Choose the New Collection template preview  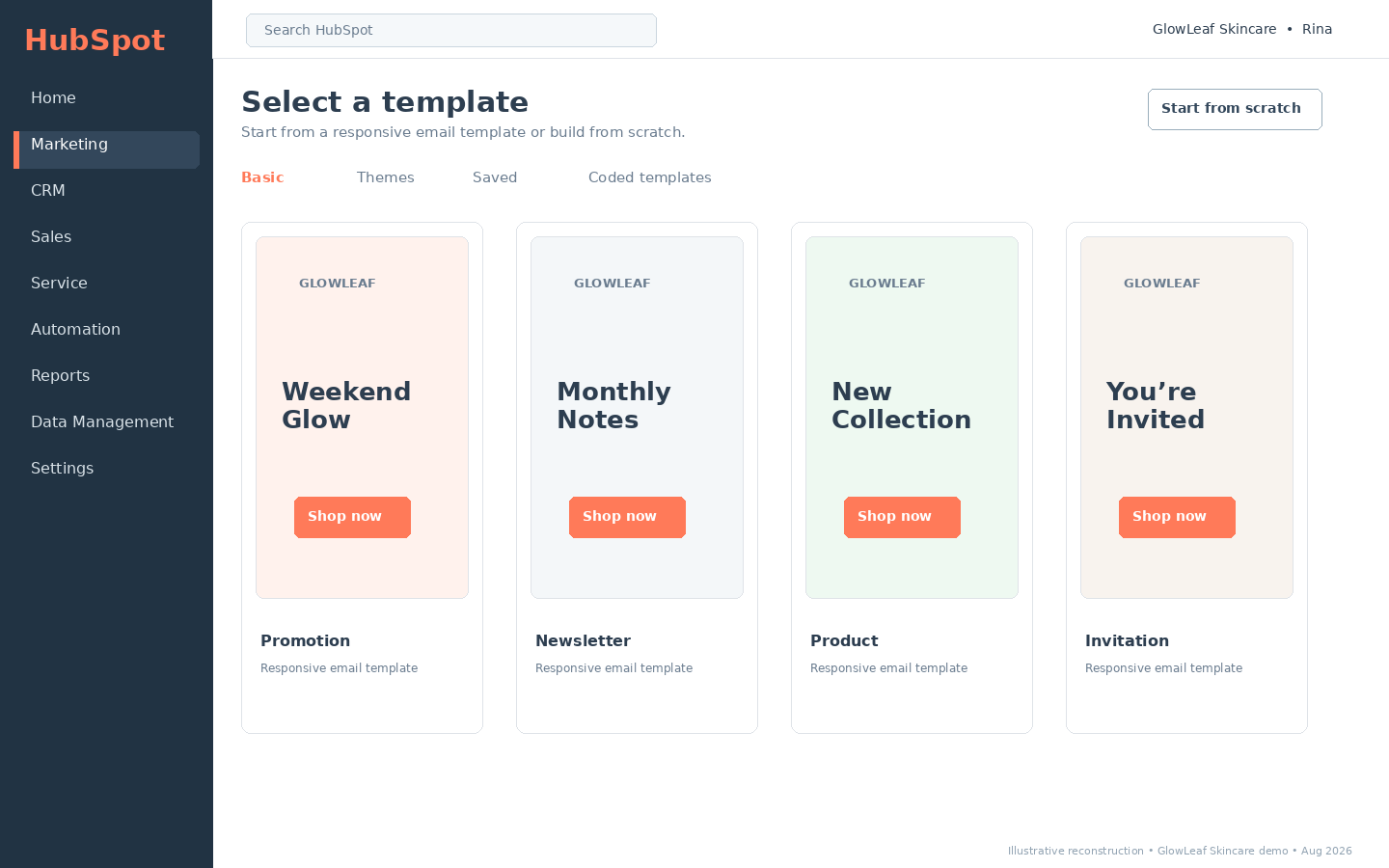point(912,418)
